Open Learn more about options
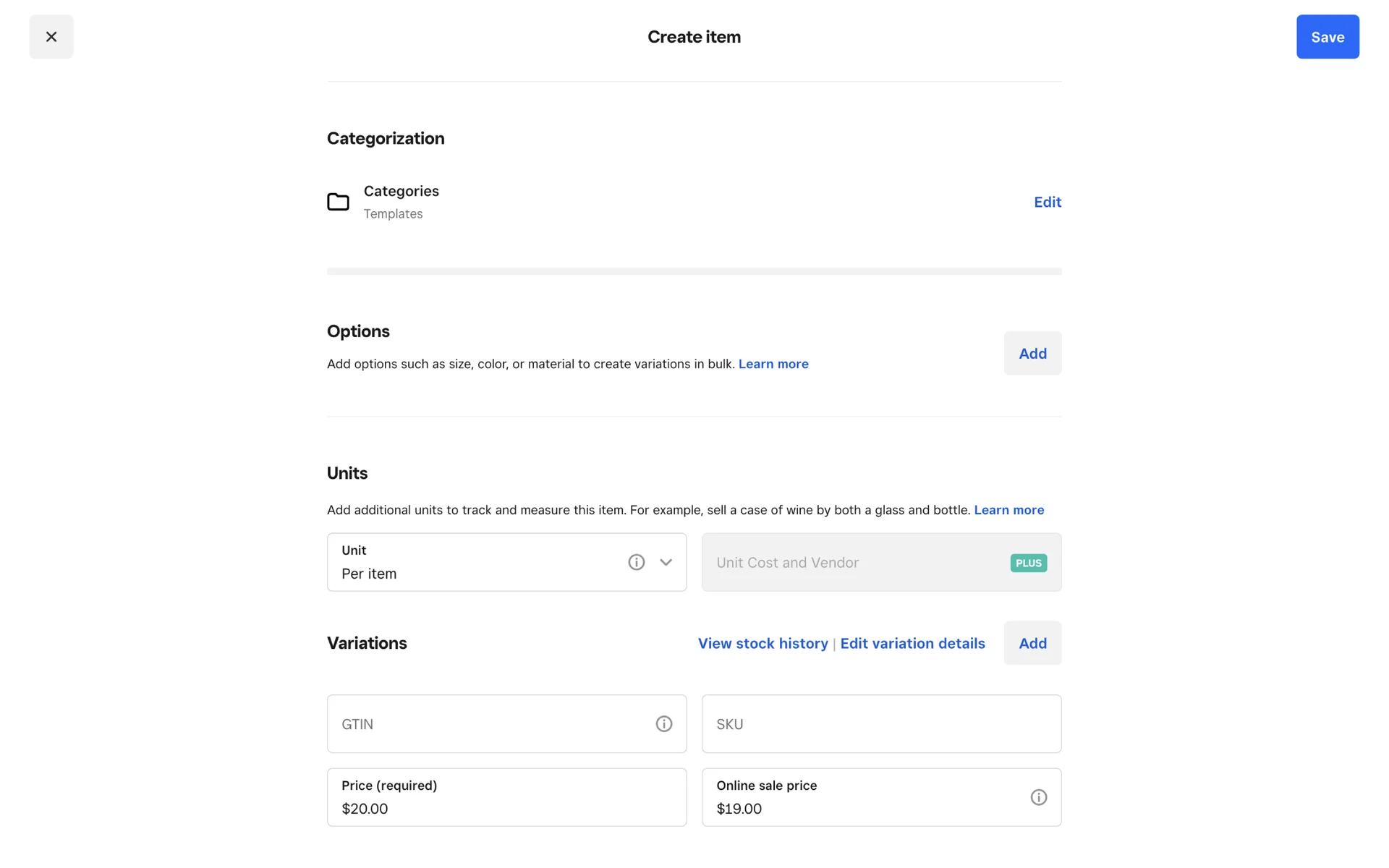The height and width of the screenshot is (868, 1389). tap(773, 364)
